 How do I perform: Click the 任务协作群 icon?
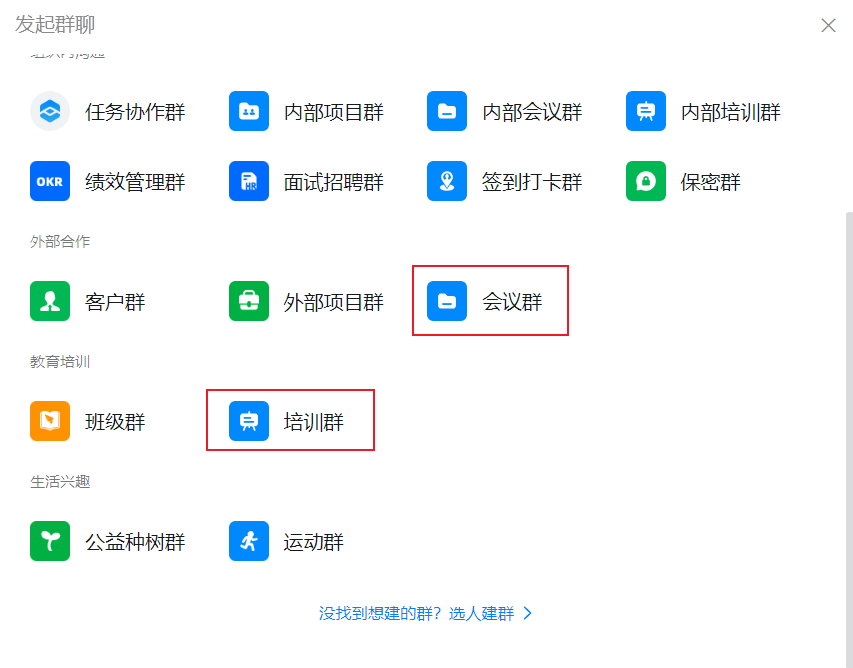[x=49, y=111]
